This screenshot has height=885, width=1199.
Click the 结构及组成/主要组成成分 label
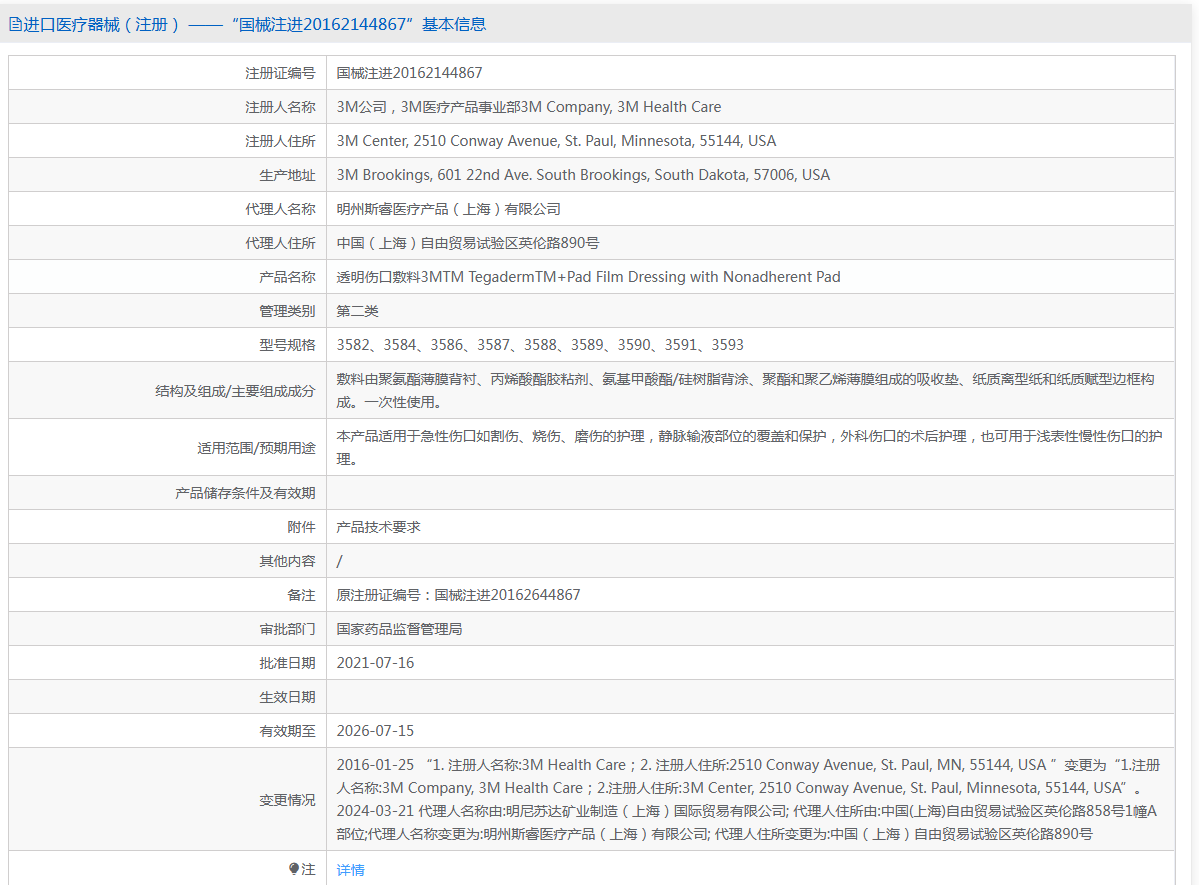coord(235,391)
